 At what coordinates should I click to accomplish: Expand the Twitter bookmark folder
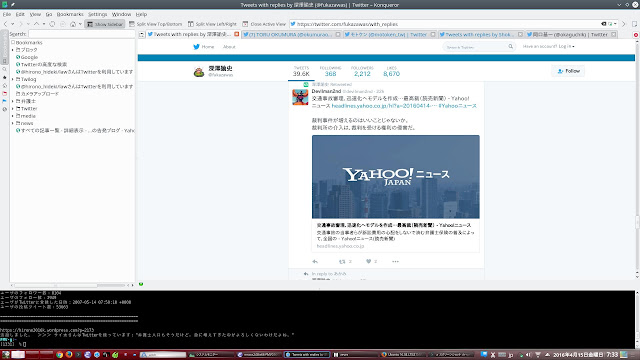click(x=13, y=109)
